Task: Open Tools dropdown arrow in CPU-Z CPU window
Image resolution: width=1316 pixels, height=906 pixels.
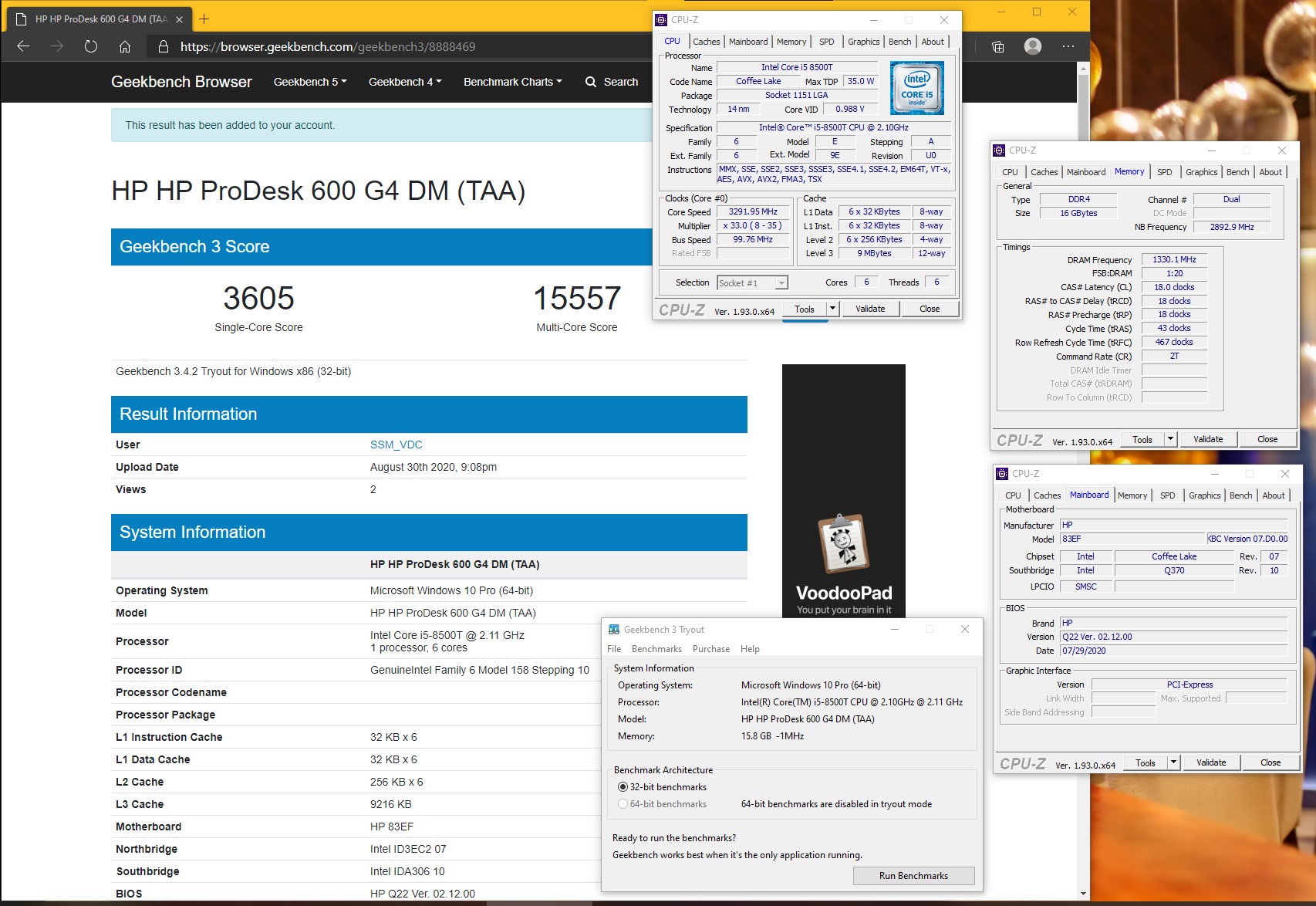Action: pos(832,309)
